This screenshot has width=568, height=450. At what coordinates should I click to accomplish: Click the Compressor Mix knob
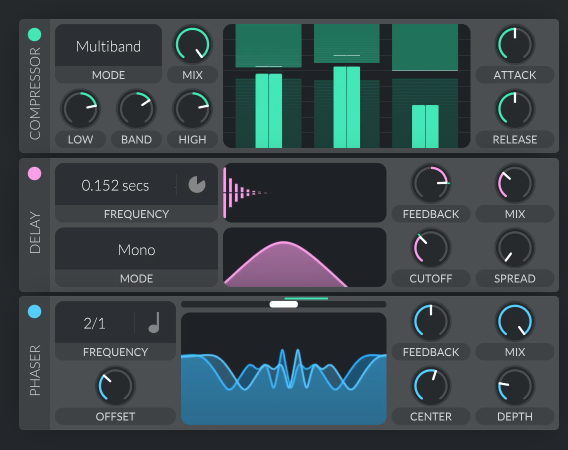[192, 45]
